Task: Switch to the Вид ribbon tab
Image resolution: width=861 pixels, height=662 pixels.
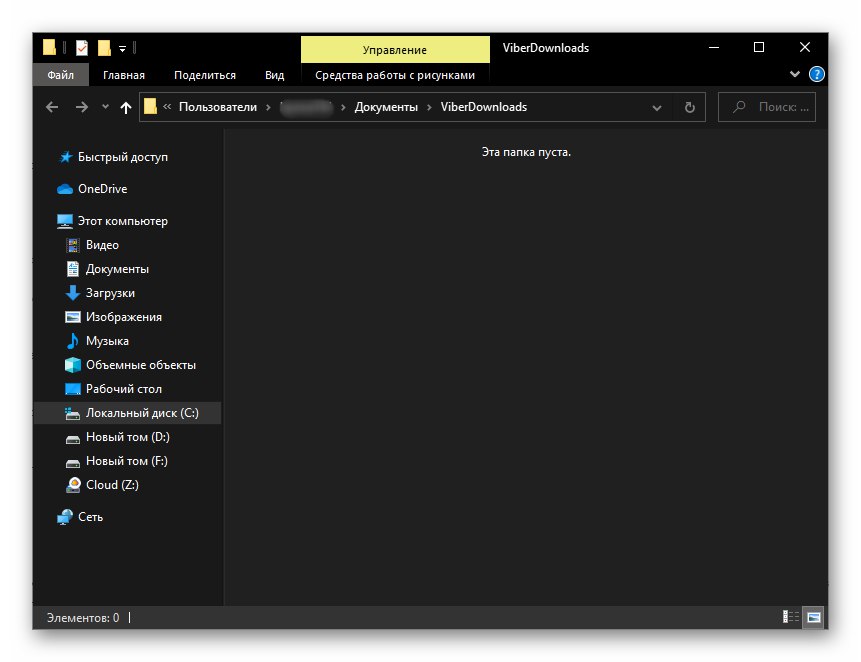Action: [275, 75]
